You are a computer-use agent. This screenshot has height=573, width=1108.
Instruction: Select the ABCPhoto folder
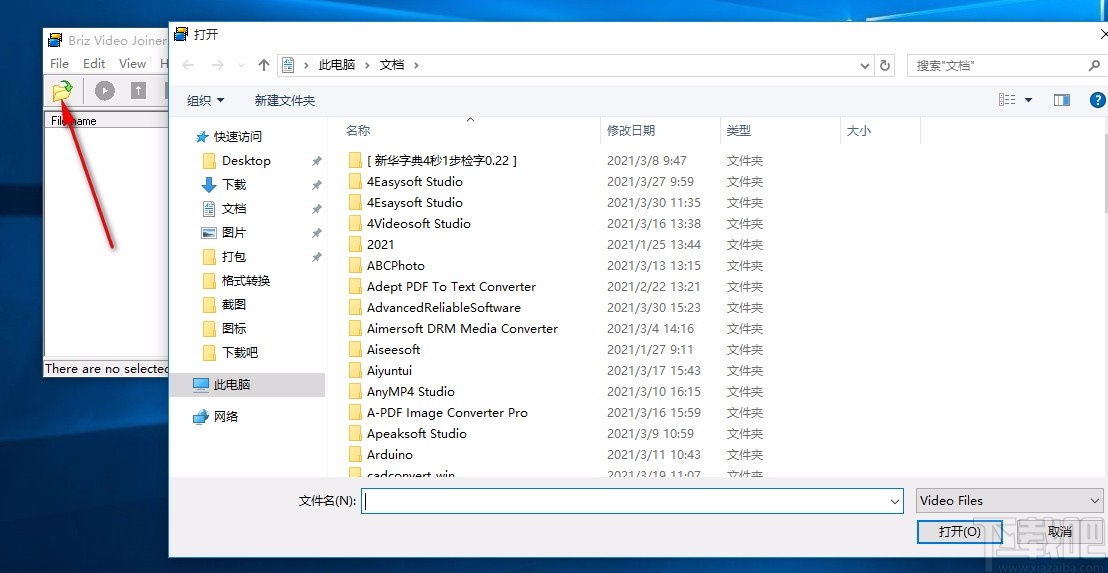point(396,266)
